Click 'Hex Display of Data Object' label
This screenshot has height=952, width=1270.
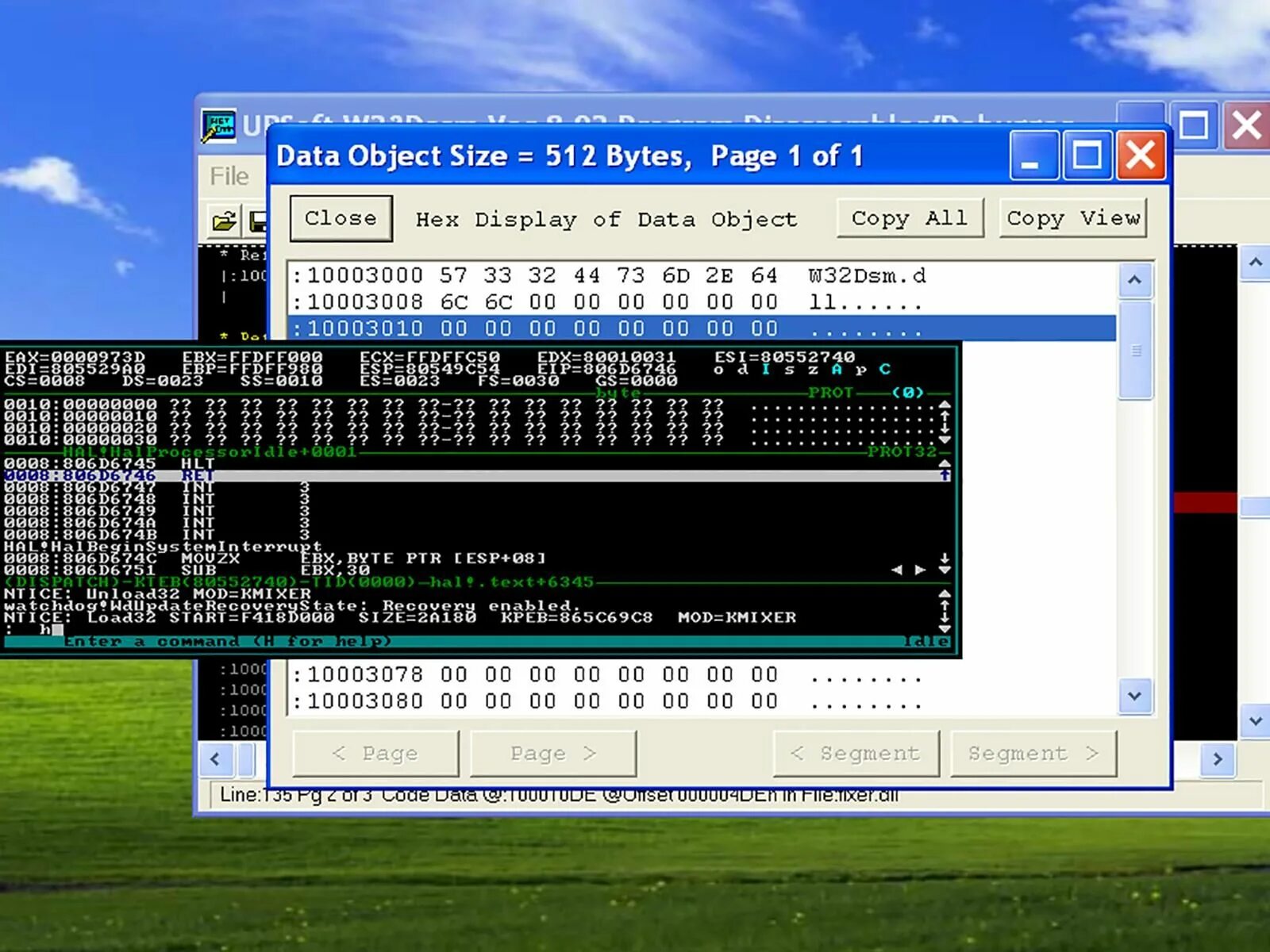click(x=606, y=220)
